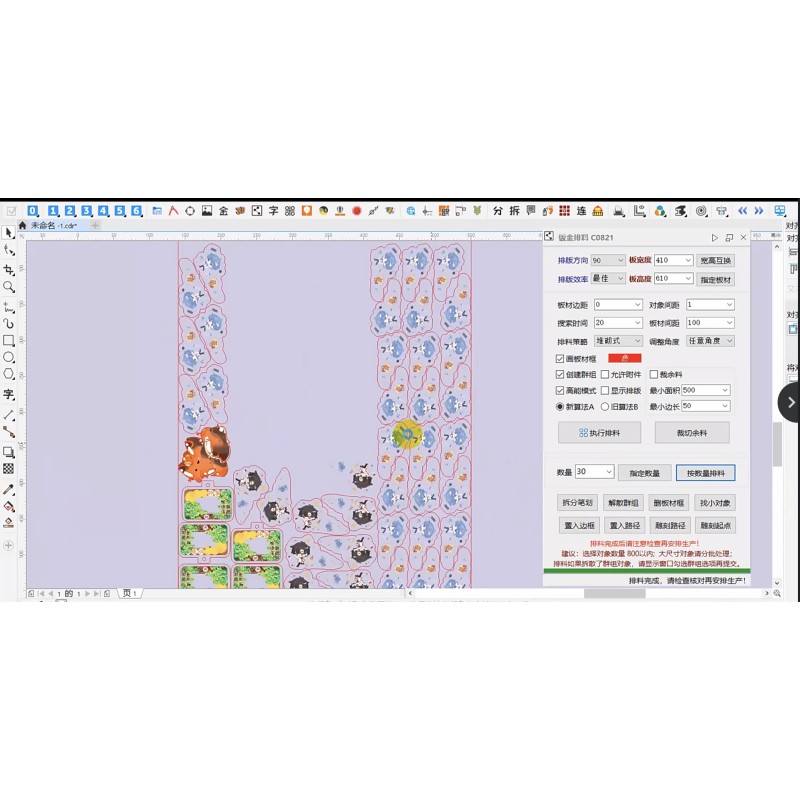Open the 调整角度 dropdown showing 任意角度
This screenshot has width=800, height=800.
(x=710, y=341)
